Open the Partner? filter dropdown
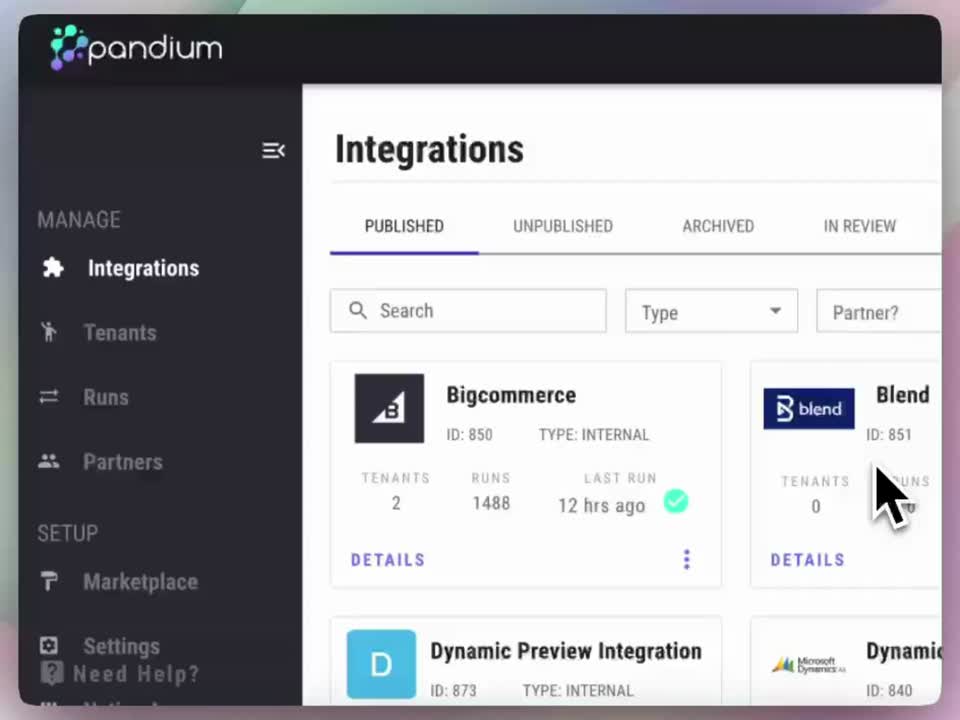The width and height of the screenshot is (960, 720). click(879, 312)
